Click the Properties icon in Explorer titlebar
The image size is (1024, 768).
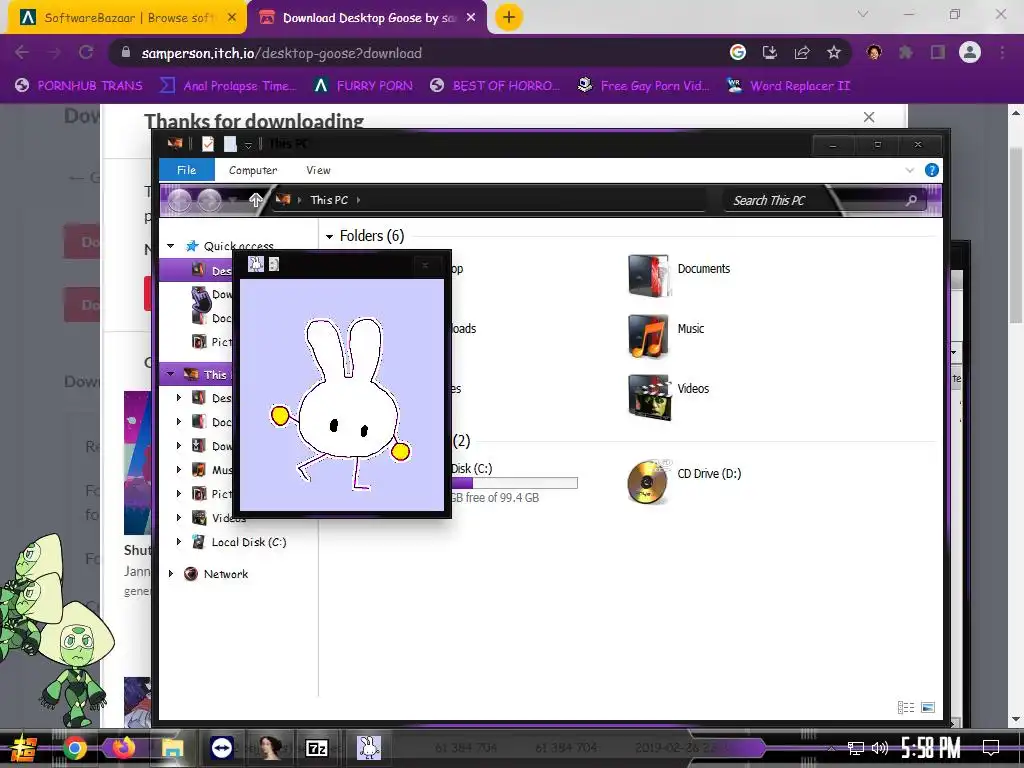(x=208, y=144)
